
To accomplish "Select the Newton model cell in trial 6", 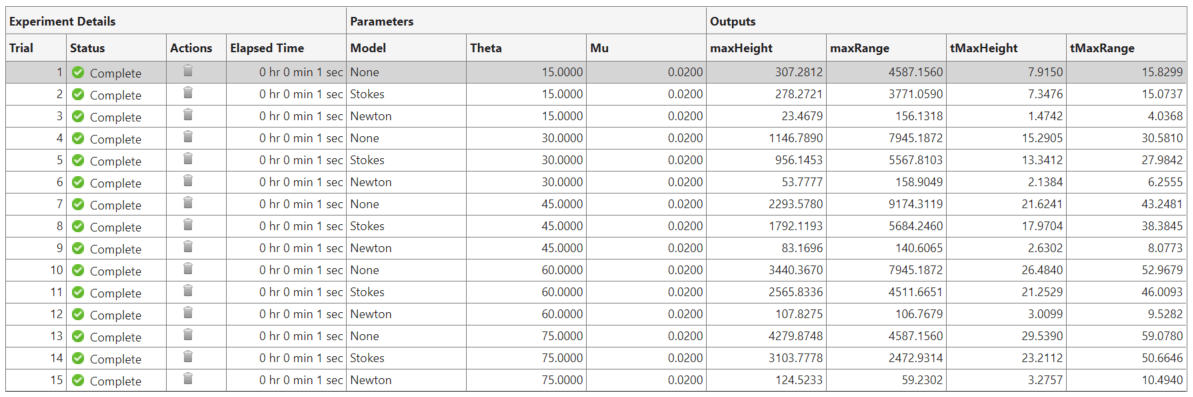I will (x=406, y=183).
